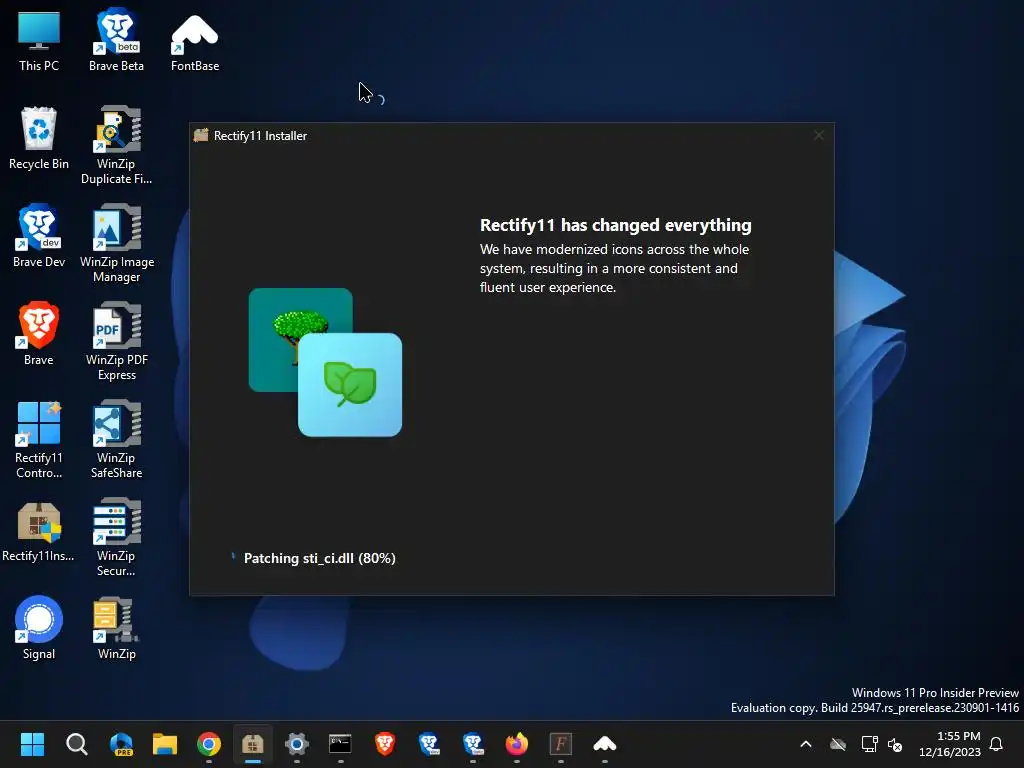This screenshot has height=768, width=1024.
Task: Open notifications bell icon
Action: click(997, 744)
